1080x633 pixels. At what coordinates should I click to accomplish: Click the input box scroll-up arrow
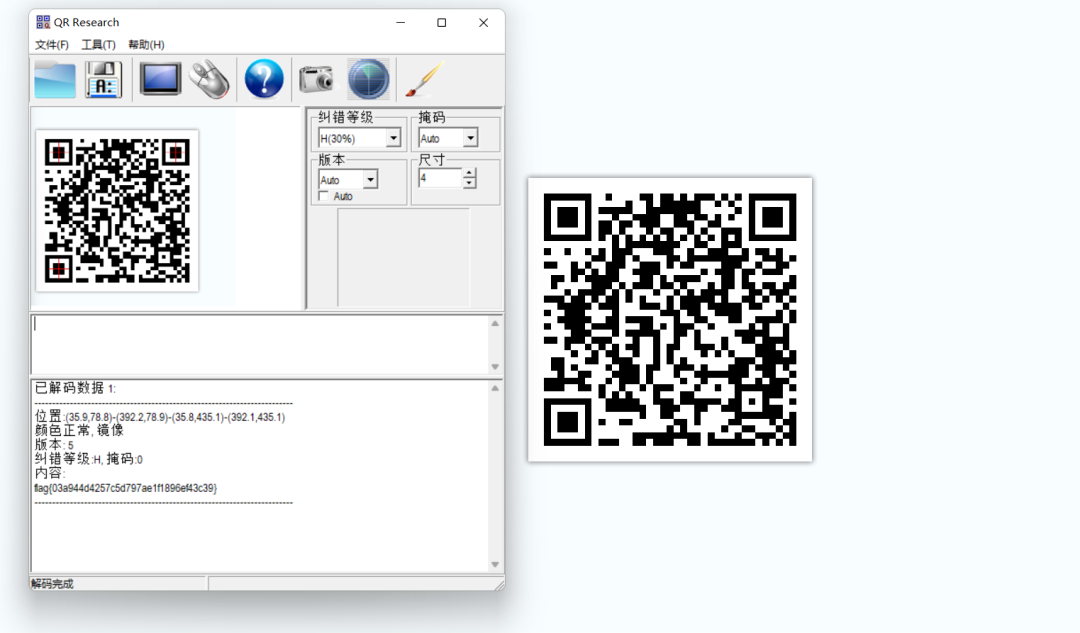495,323
